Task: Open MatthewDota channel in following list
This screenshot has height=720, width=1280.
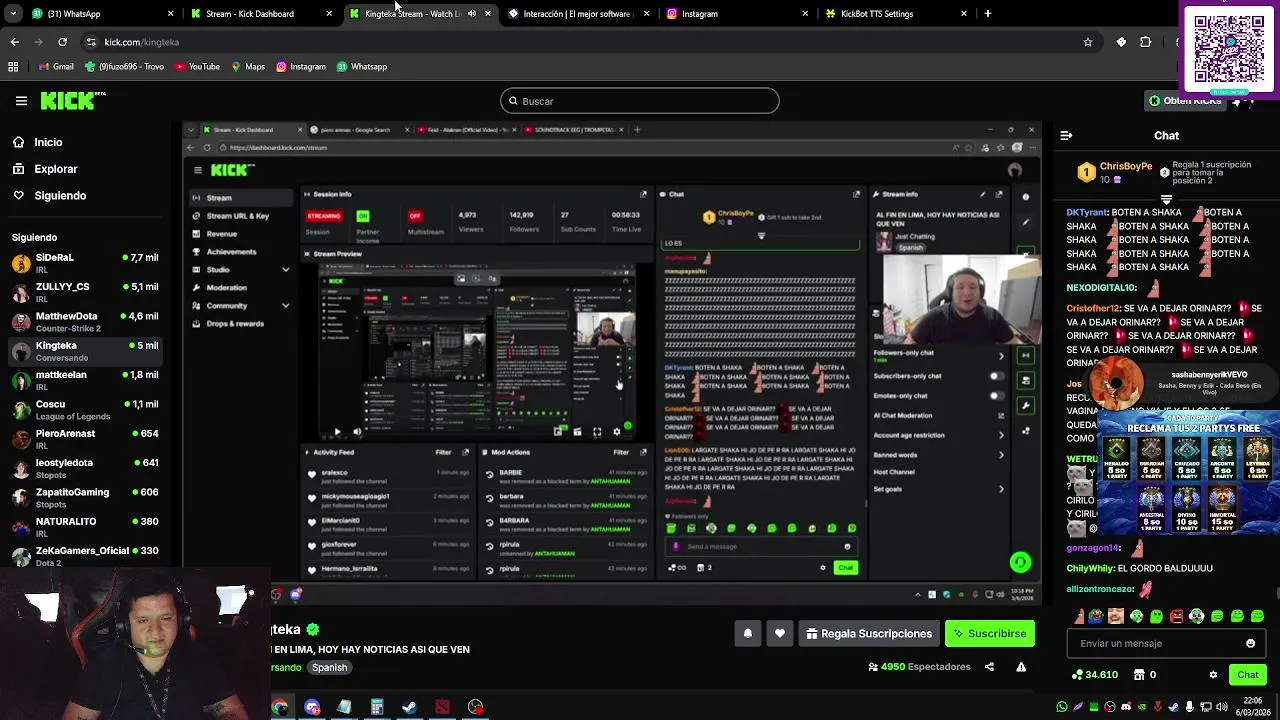Action: point(85,322)
